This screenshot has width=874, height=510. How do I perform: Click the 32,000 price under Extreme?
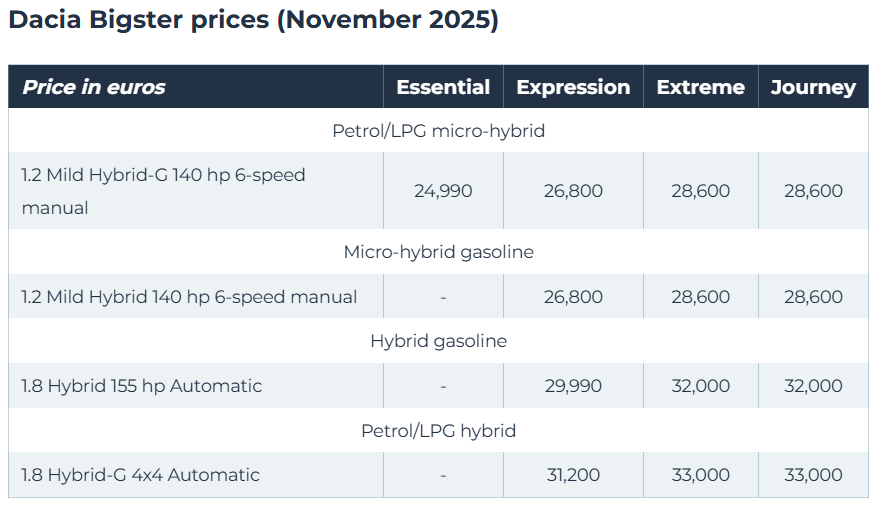[x=700, y=386]
